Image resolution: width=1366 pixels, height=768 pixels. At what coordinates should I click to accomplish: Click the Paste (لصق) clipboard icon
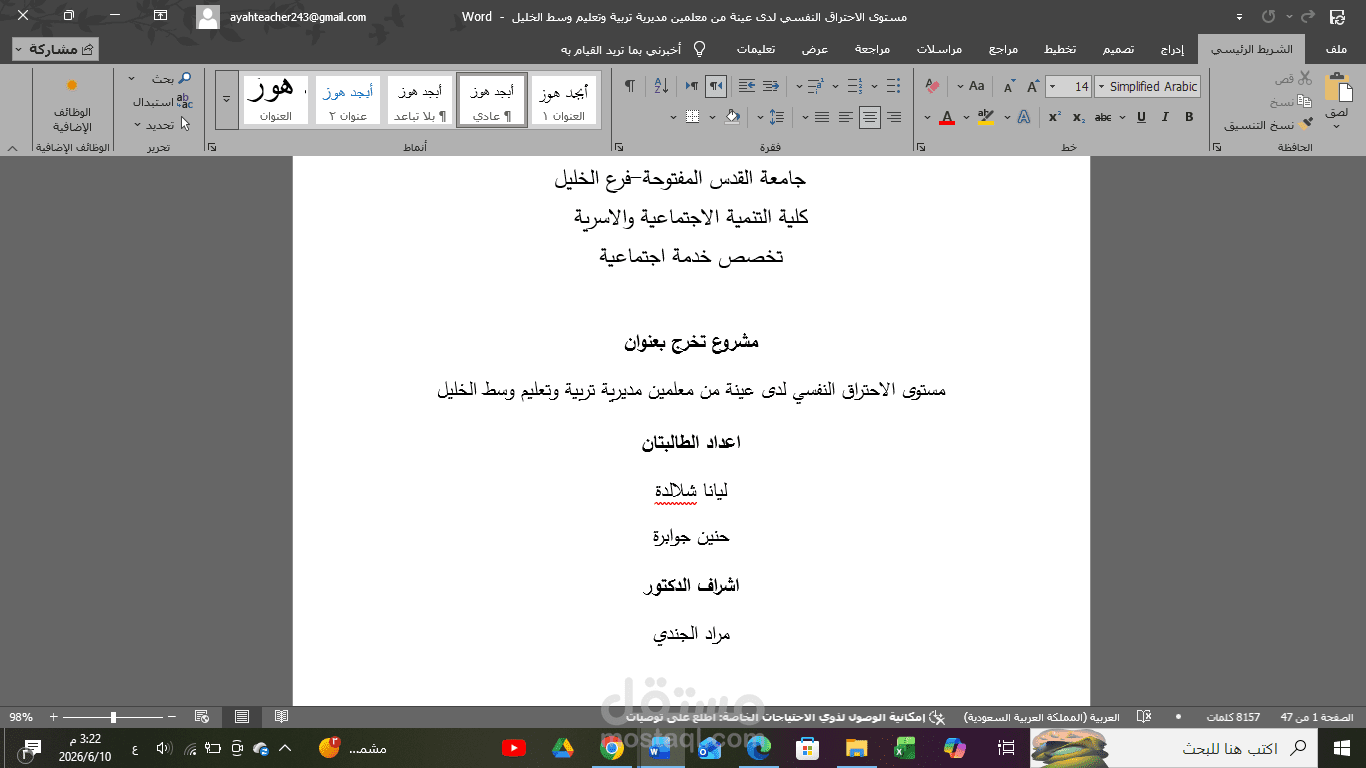pyautogui.click(x=1337, y=88)
